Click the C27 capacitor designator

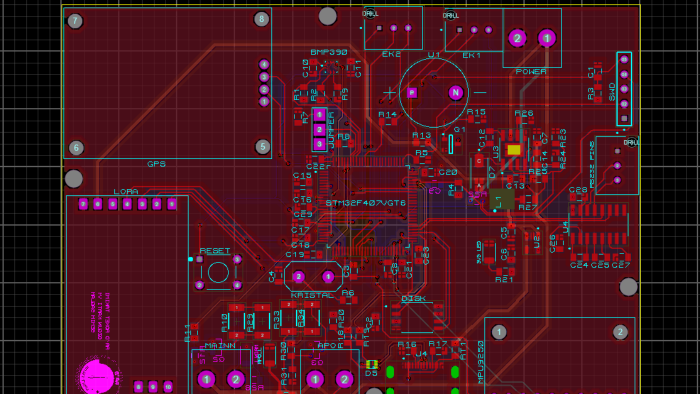621,265
